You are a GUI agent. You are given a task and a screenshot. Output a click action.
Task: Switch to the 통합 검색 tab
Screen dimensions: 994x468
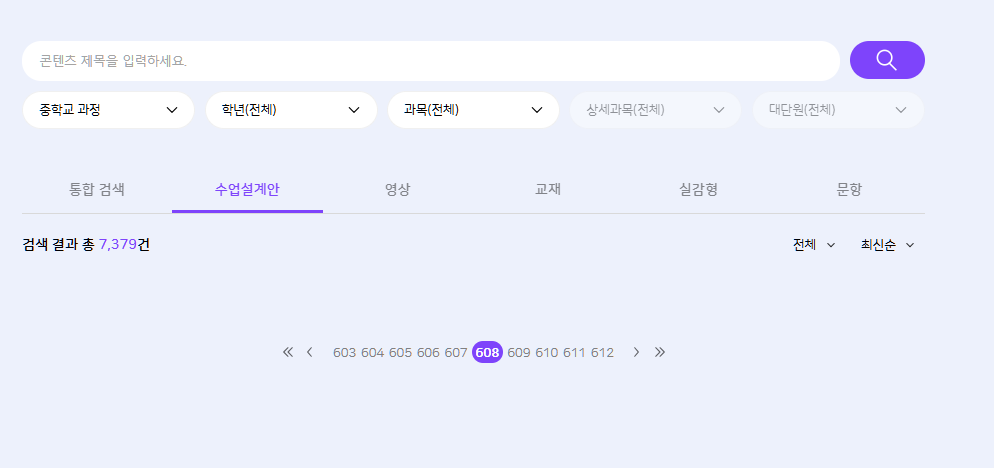tap(97, 189)
